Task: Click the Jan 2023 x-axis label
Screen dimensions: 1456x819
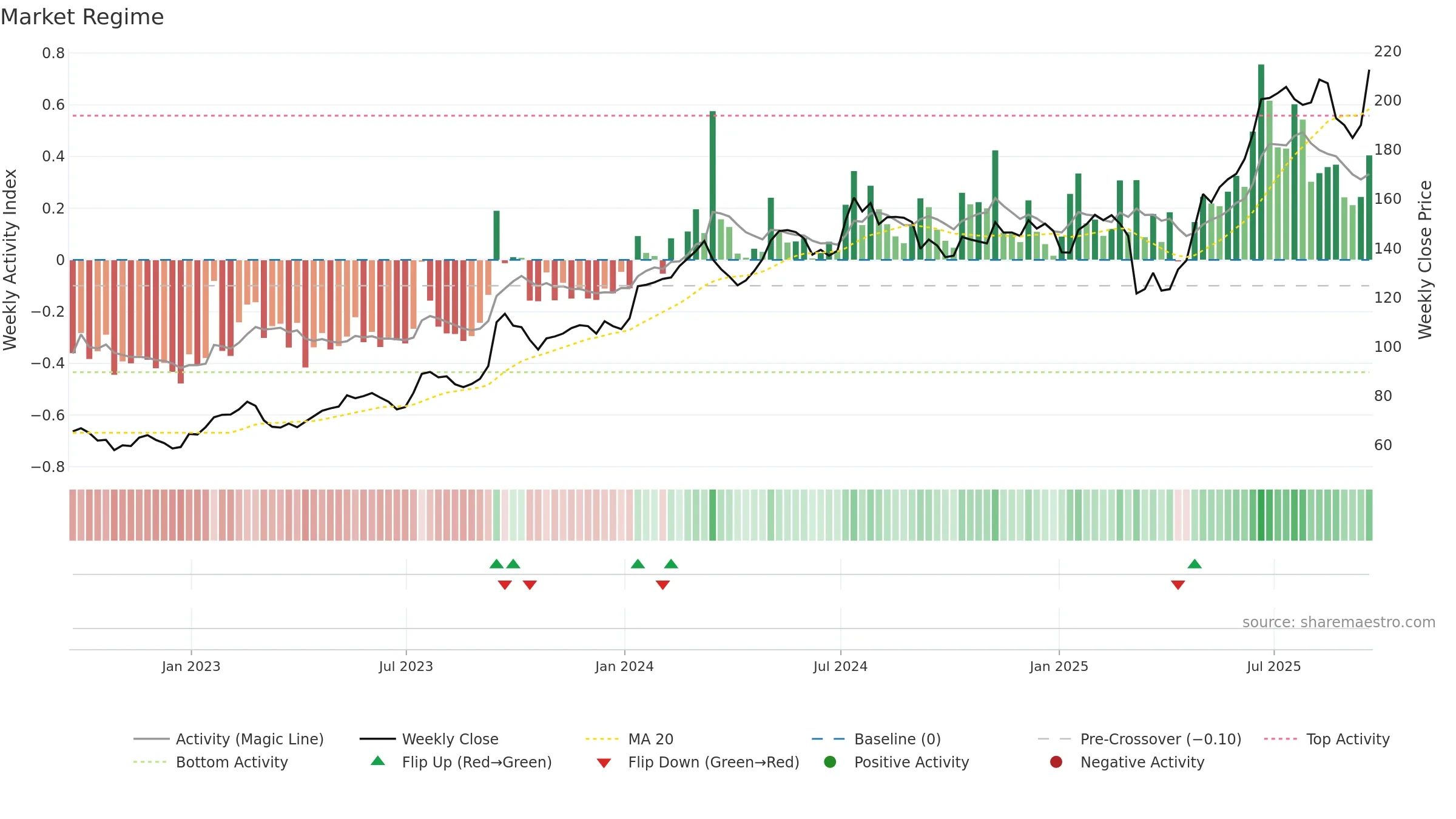Action: pyautogui.click(x=191, y=667)
